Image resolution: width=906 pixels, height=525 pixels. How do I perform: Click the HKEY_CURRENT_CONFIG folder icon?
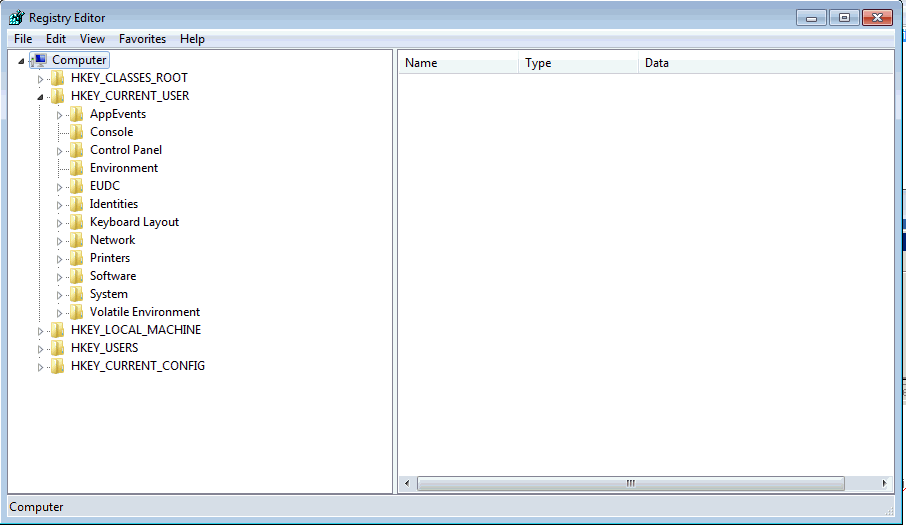pyautogui.click(x=58, y=366)
